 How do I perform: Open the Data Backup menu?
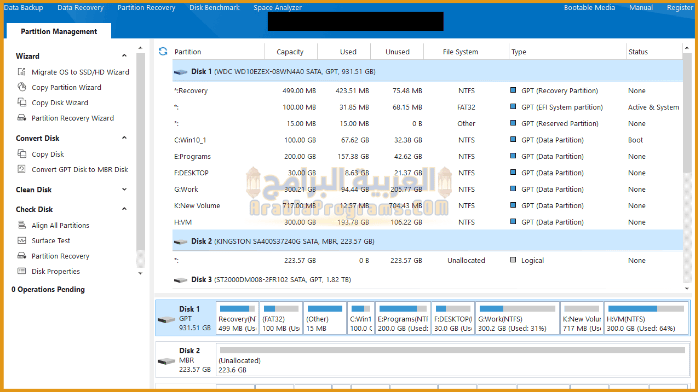coord(23,8)
